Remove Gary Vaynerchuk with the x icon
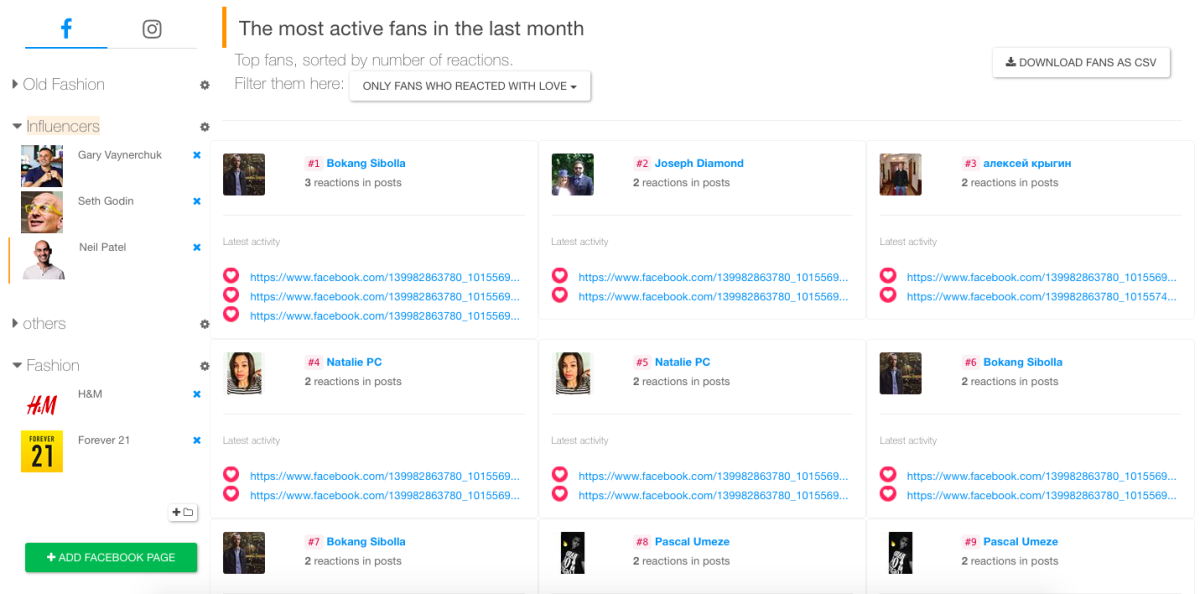The width and height of the screenshot is (1200, 594). click(197, 155)
